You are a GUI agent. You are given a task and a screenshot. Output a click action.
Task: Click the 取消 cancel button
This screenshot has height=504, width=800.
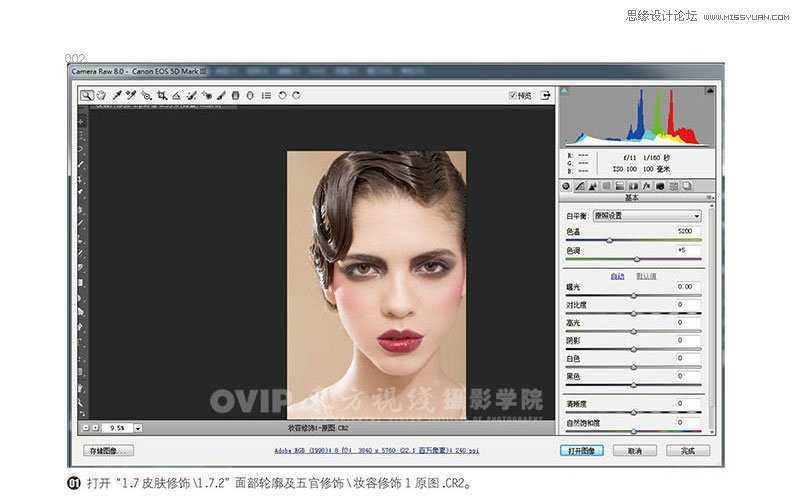(635, 451)
